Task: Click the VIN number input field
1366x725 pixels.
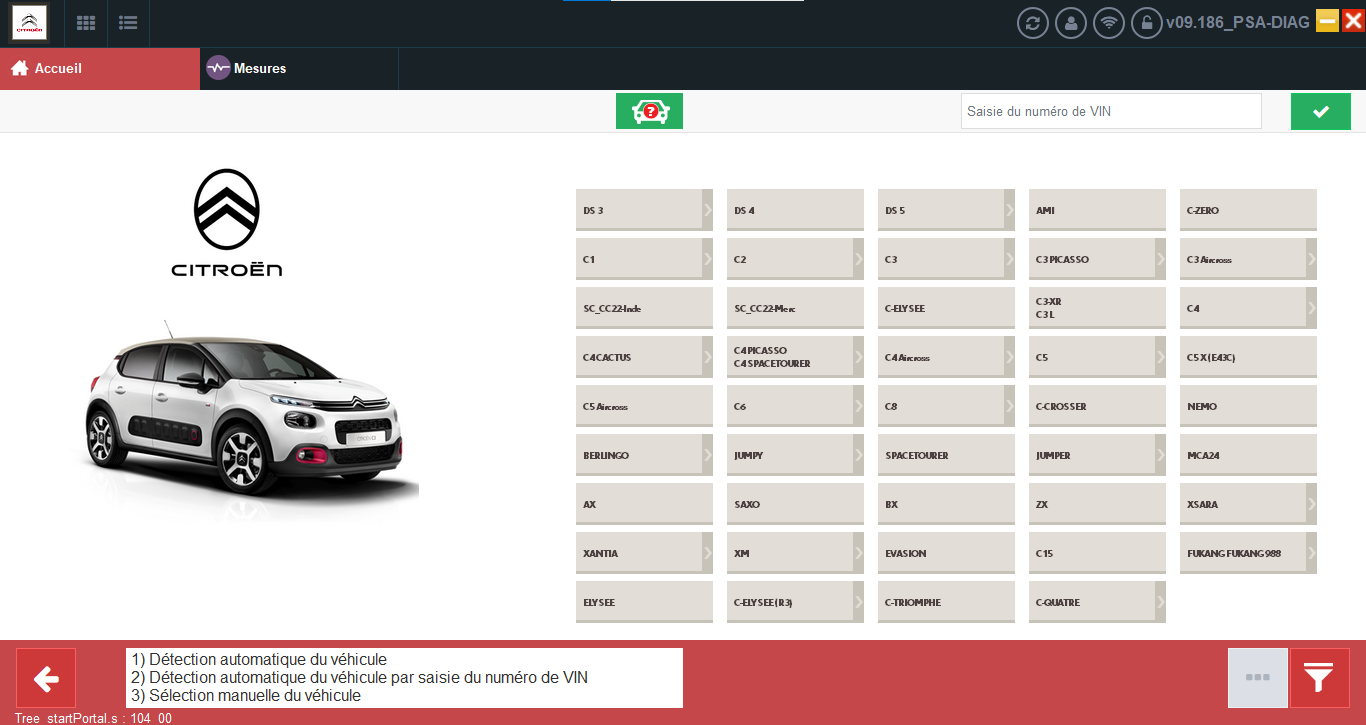Action: 1111,111
